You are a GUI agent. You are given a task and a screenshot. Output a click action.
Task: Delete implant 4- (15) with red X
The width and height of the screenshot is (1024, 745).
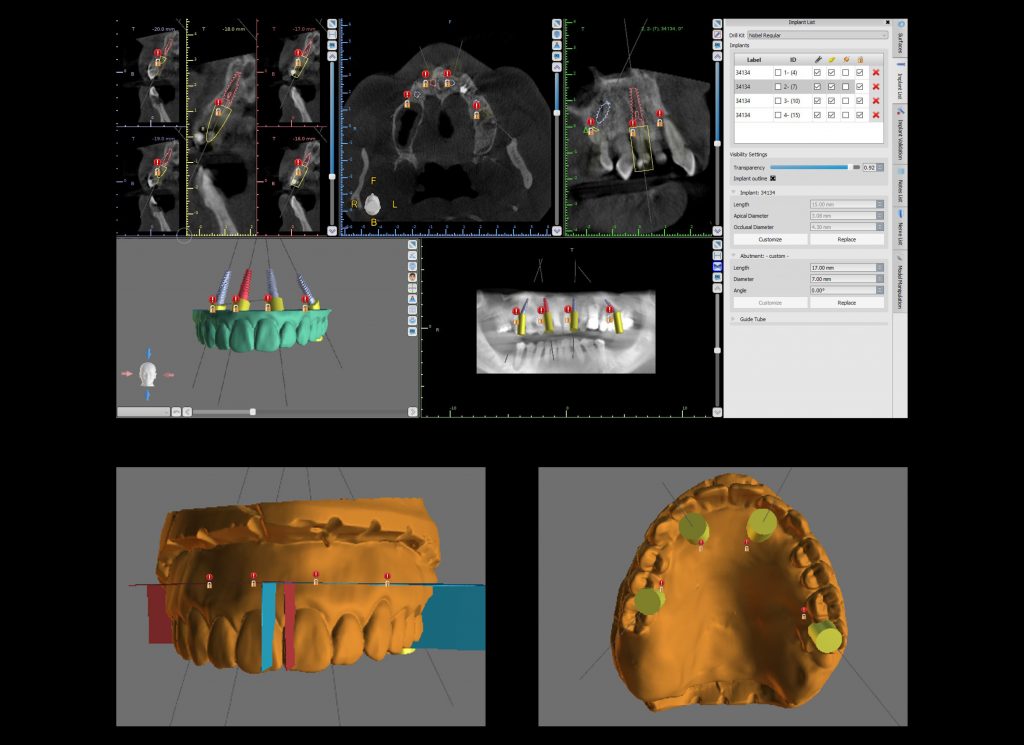point(876,115)
